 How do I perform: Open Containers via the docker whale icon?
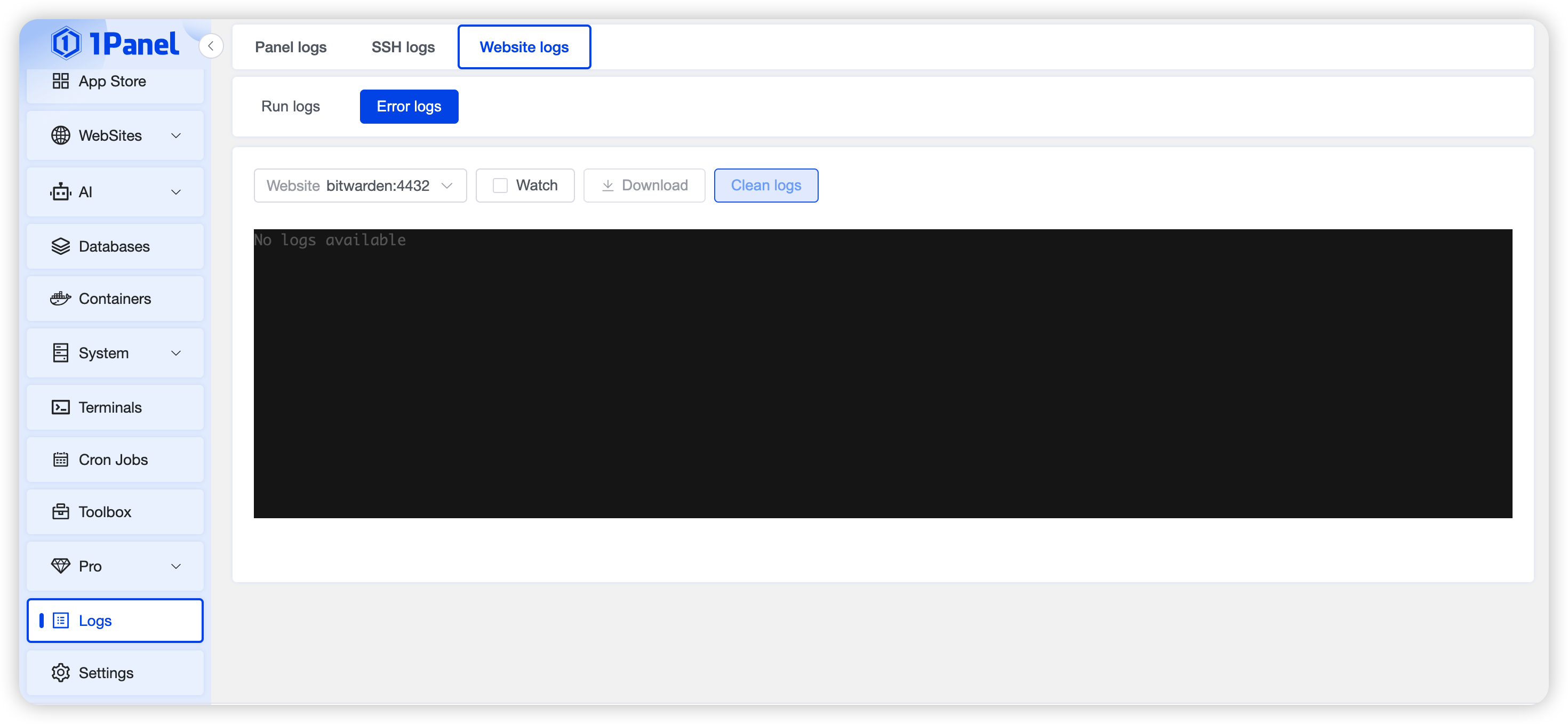60,299
